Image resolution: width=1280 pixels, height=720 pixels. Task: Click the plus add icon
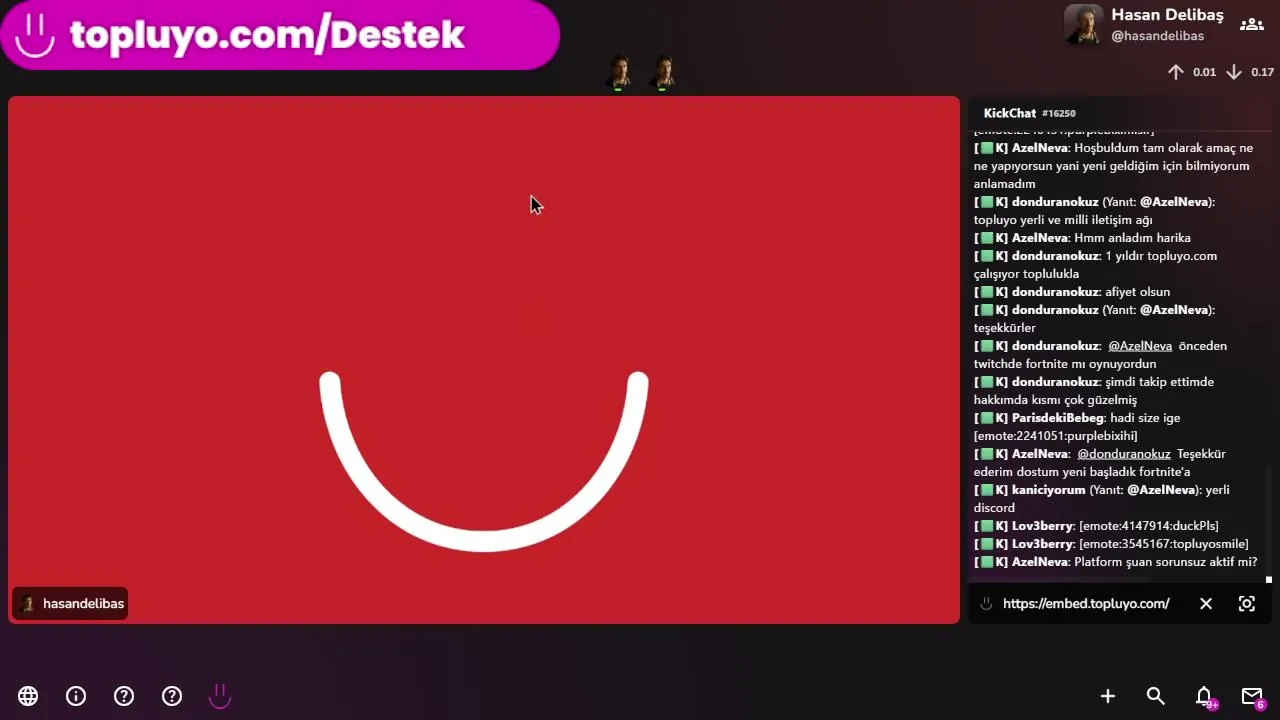point(1108,696)
